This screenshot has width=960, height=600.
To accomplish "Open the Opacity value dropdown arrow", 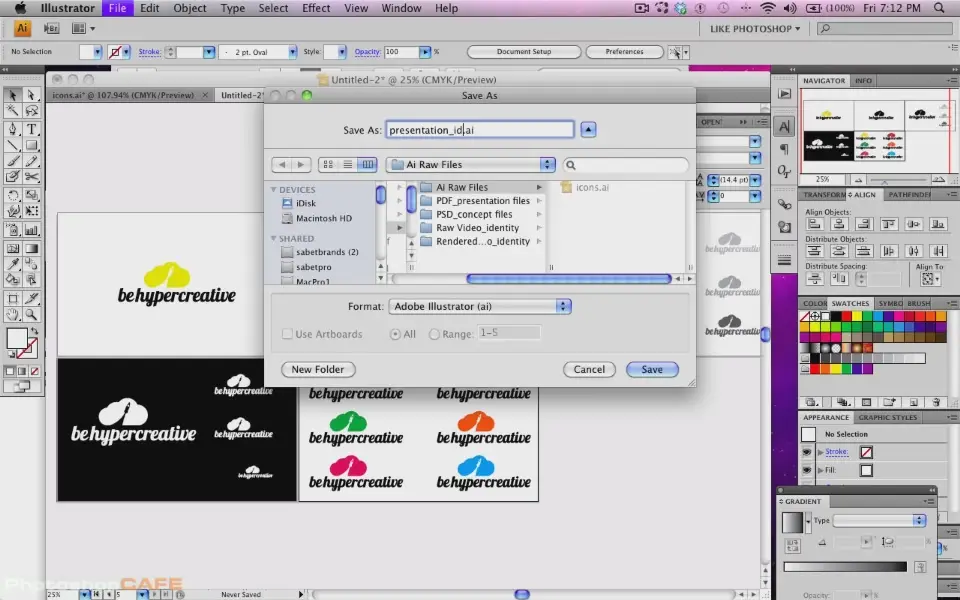I will pos(425,52).
